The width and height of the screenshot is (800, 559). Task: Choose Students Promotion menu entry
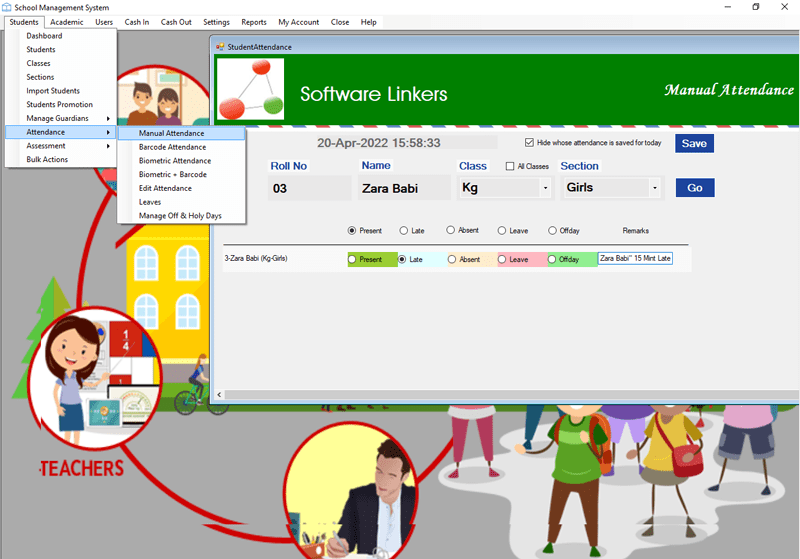click(61, 105)
